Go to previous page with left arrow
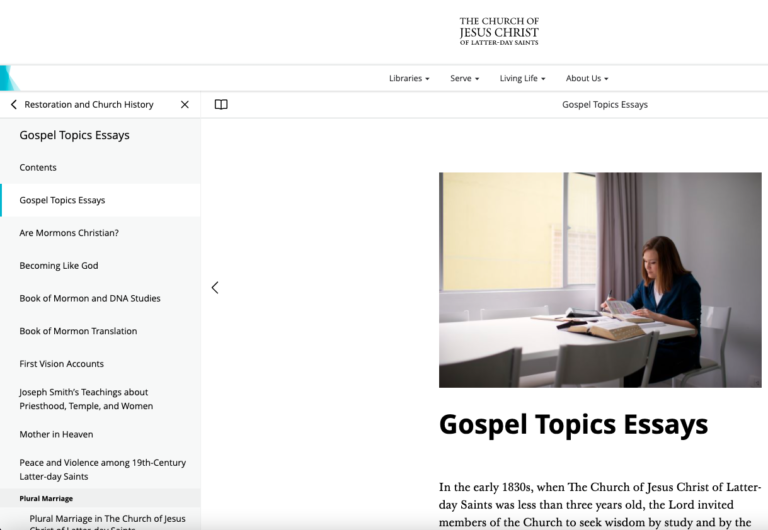 215,287
